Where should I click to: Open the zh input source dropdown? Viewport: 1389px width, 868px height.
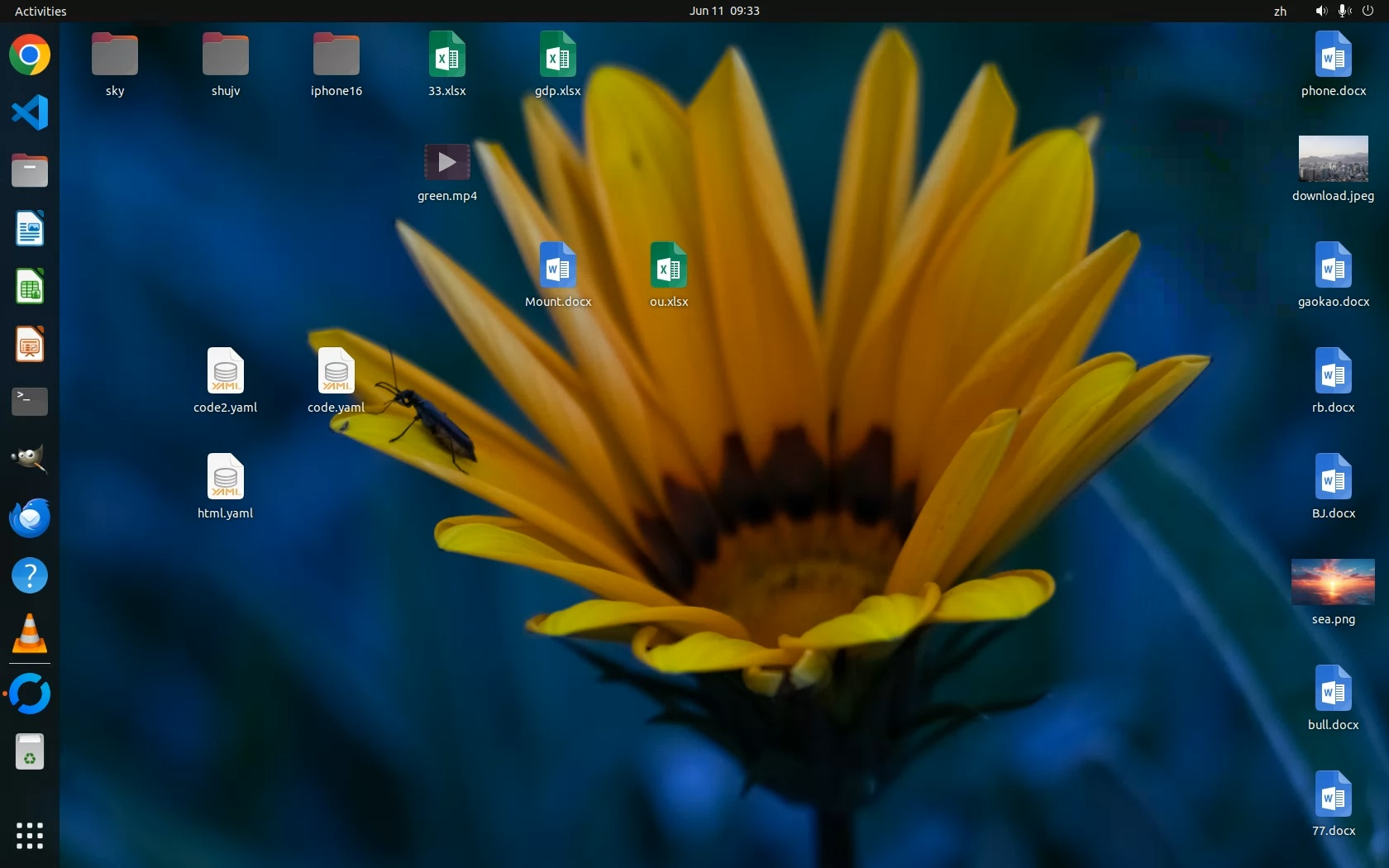coord(1280,11)
